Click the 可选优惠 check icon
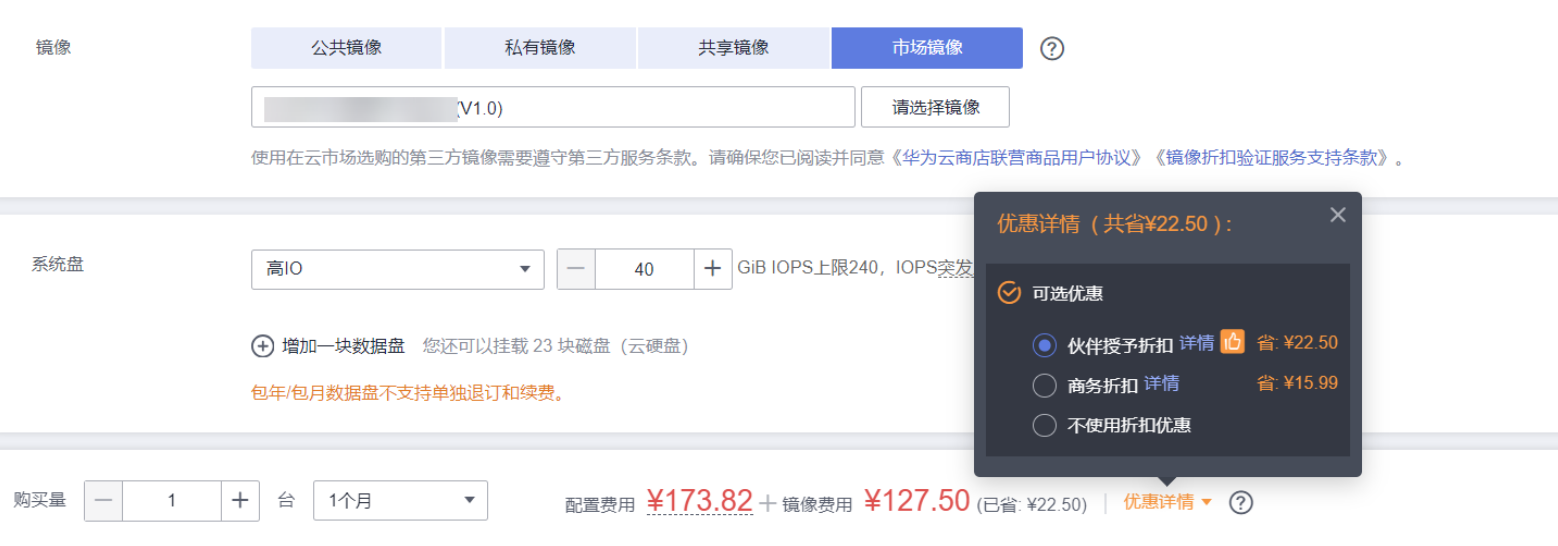Screen dimensions: 1558x546 [1010, 293]
